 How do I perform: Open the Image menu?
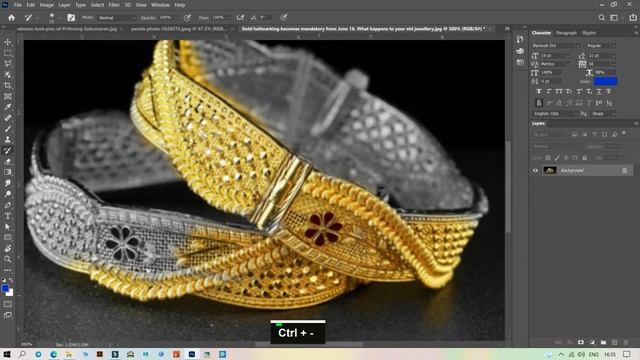pos(47,5)
